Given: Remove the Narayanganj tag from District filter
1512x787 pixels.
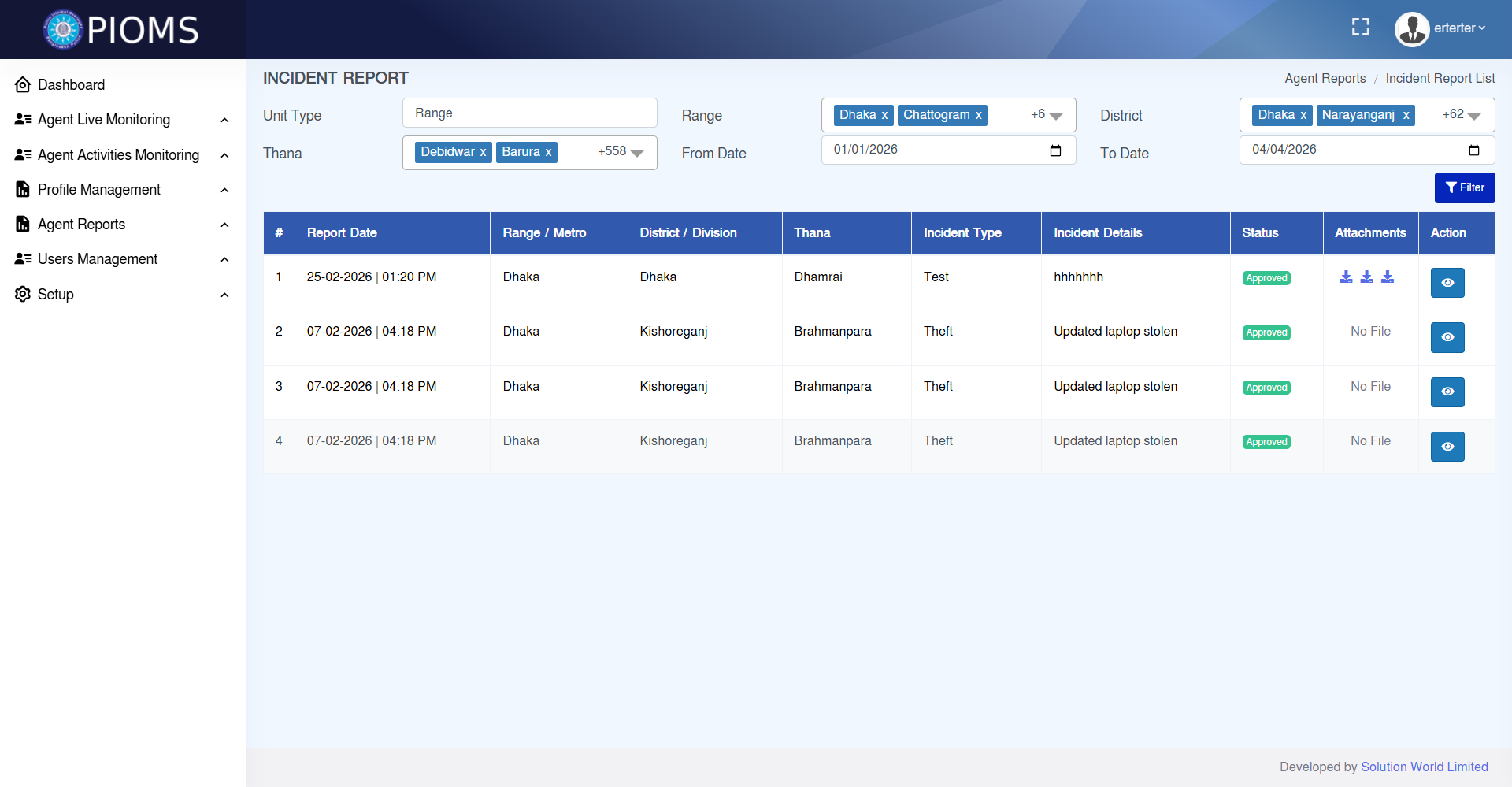Looking at the screenshot, I should click(x=1406, y=115).
